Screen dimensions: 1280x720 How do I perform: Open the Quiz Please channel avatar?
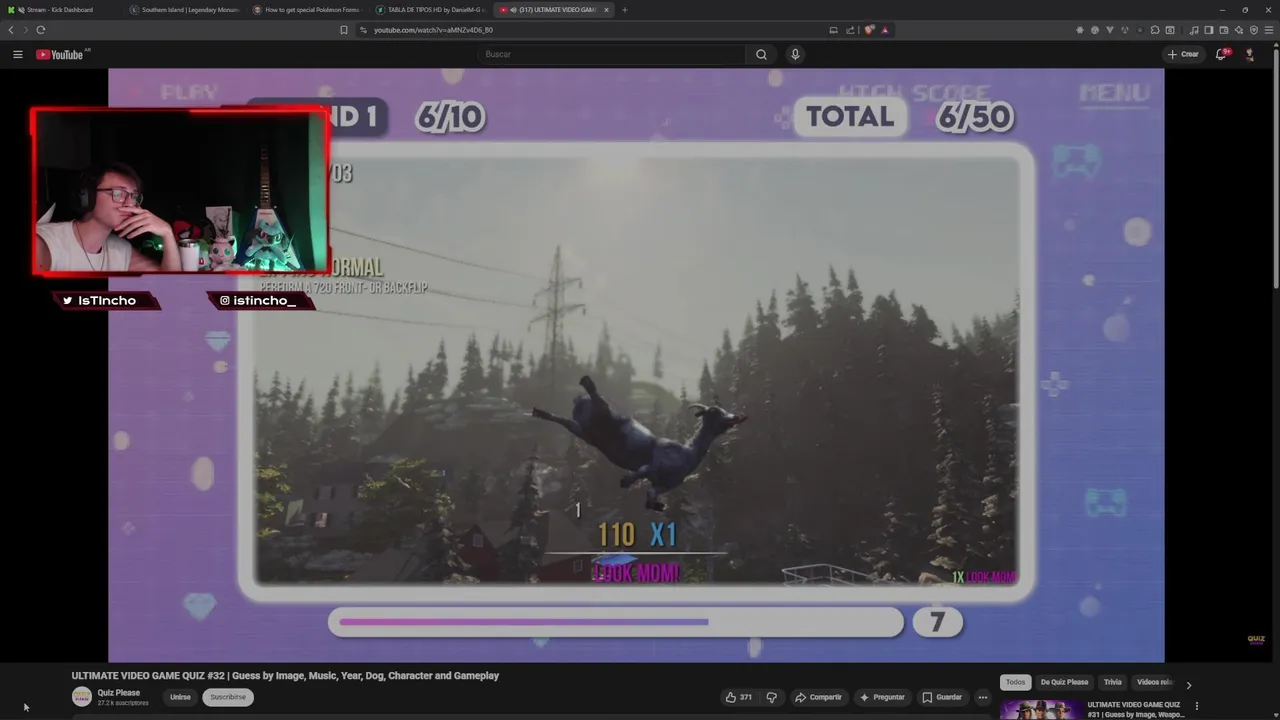pyautogui.click(x=82, y=697)
